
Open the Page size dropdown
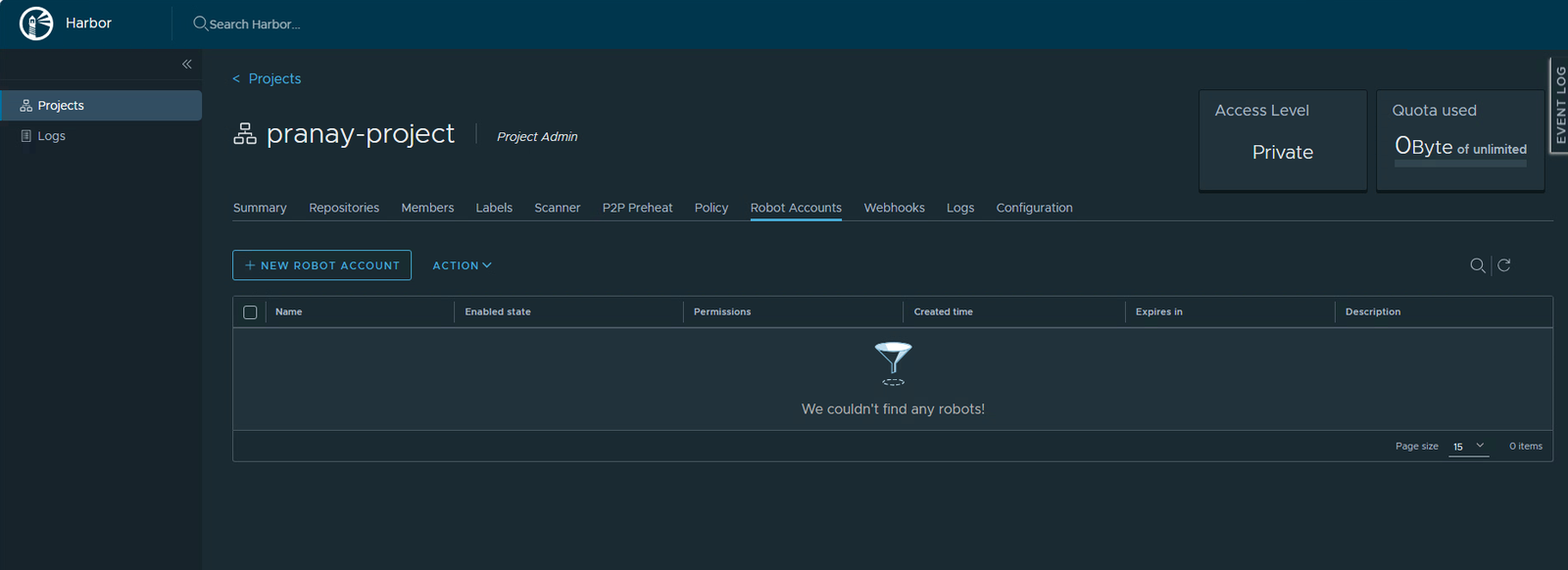pyautogui.click(x=1469, y=447)
